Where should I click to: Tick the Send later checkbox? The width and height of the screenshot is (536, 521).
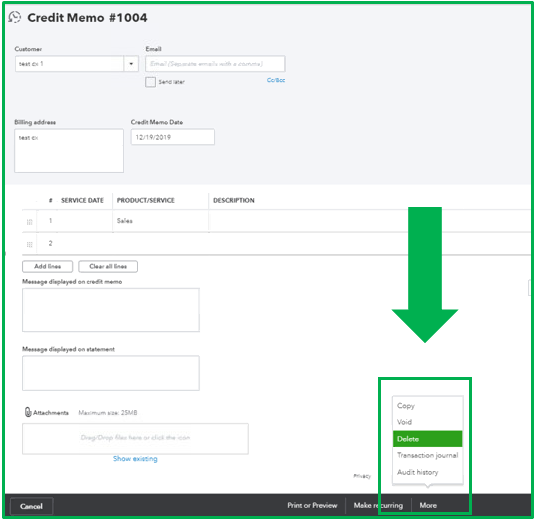click(150, 82)
